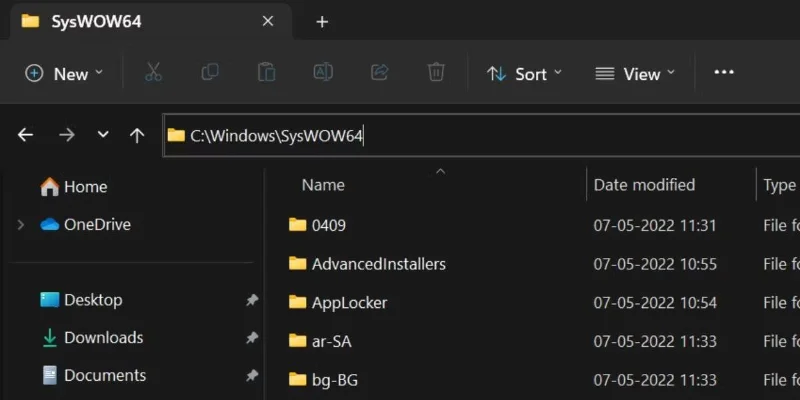This screenshot has height=400, width=800.
Task: Click the address bar path field
Action: click(x=481, y=135)
